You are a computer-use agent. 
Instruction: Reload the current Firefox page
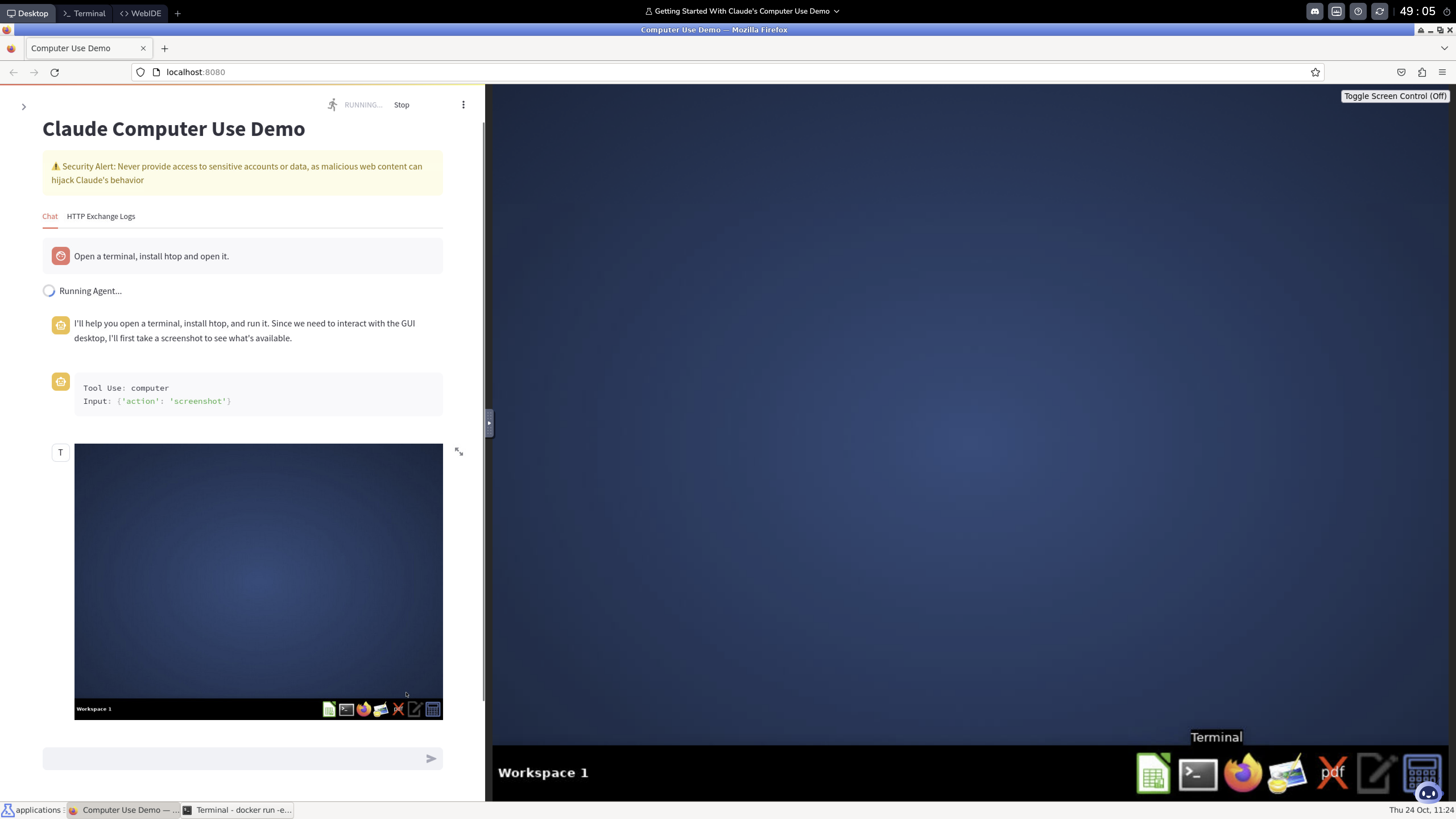point(55,72)
